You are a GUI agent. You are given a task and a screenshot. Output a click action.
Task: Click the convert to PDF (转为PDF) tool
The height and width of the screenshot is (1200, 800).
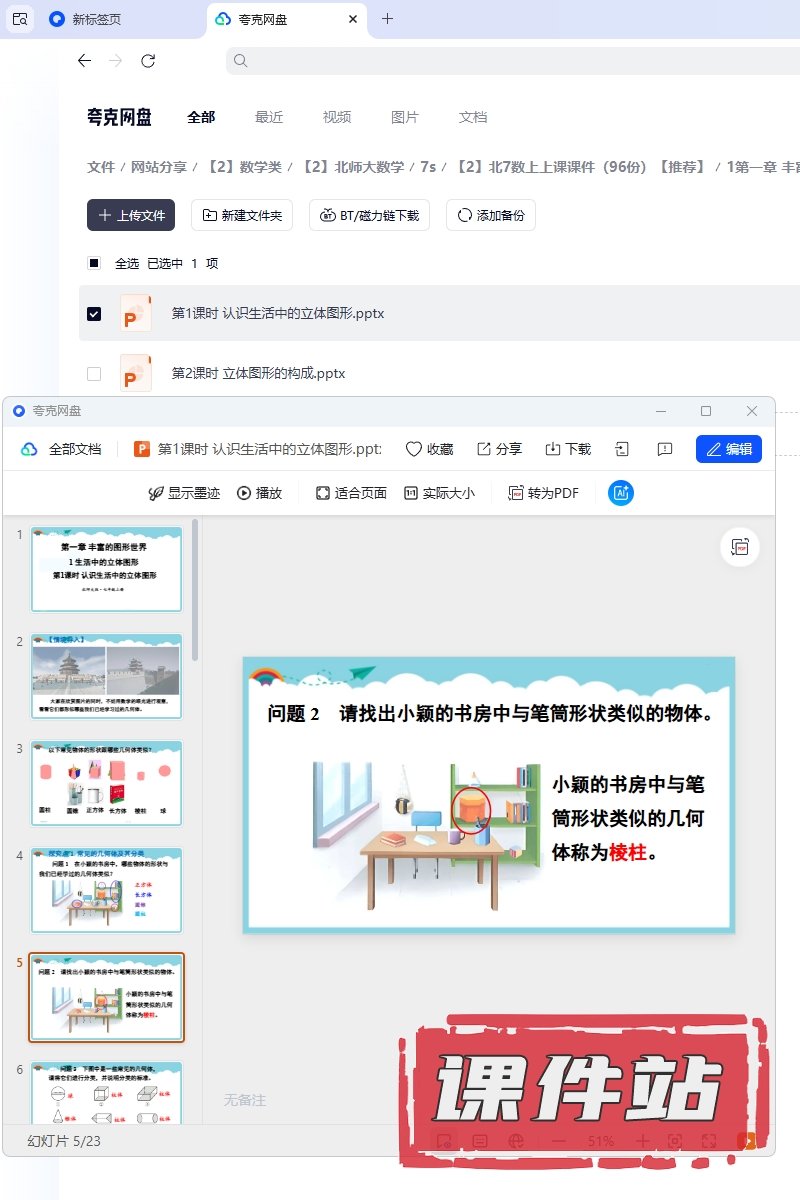tap(543, 493)
